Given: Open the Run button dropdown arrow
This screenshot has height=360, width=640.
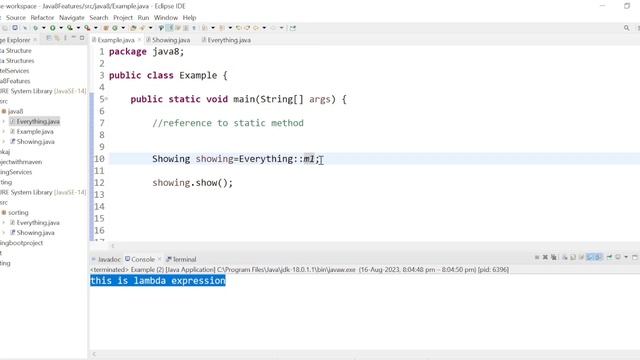Looking at the screenshot, I should pyautogui.click(x=61, y=28).
